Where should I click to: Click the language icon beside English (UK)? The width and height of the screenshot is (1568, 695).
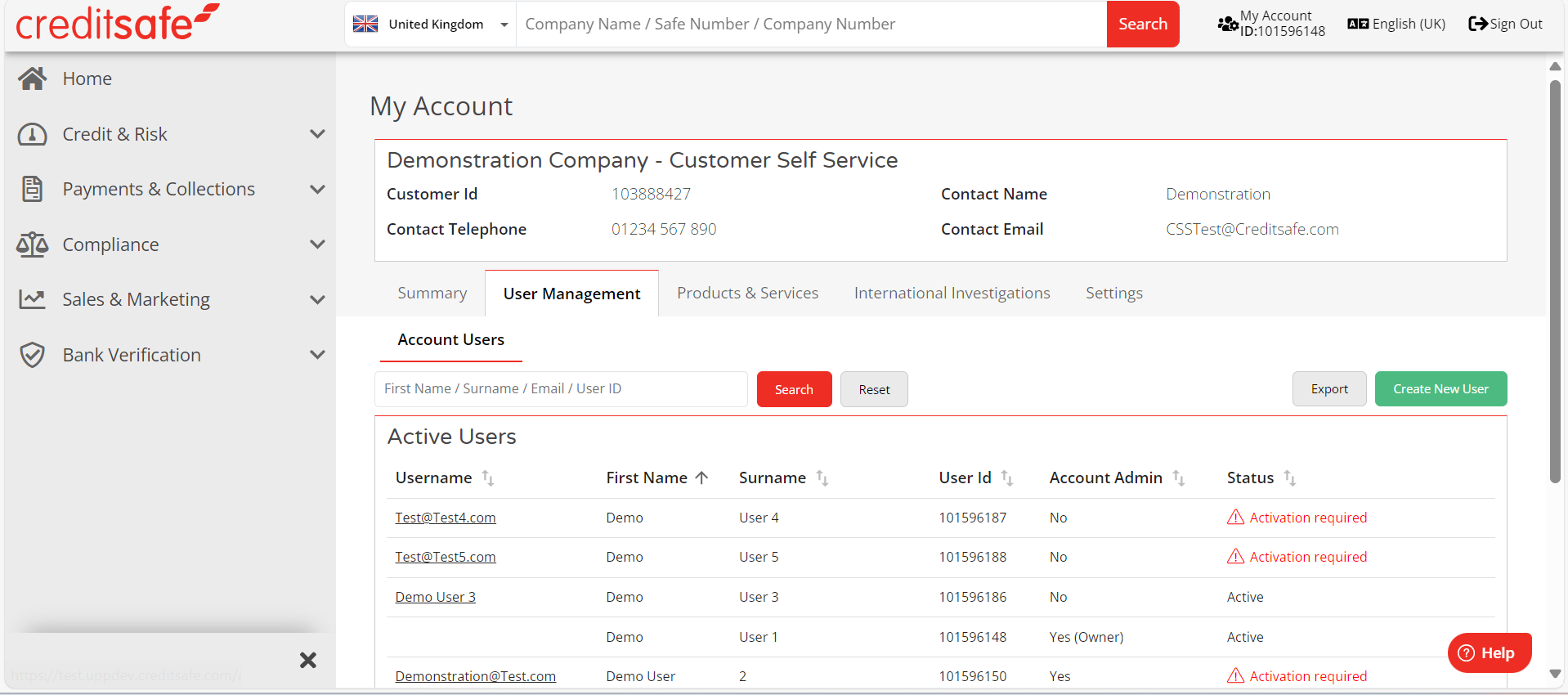pyautogui.click(x=1358, y=24)
